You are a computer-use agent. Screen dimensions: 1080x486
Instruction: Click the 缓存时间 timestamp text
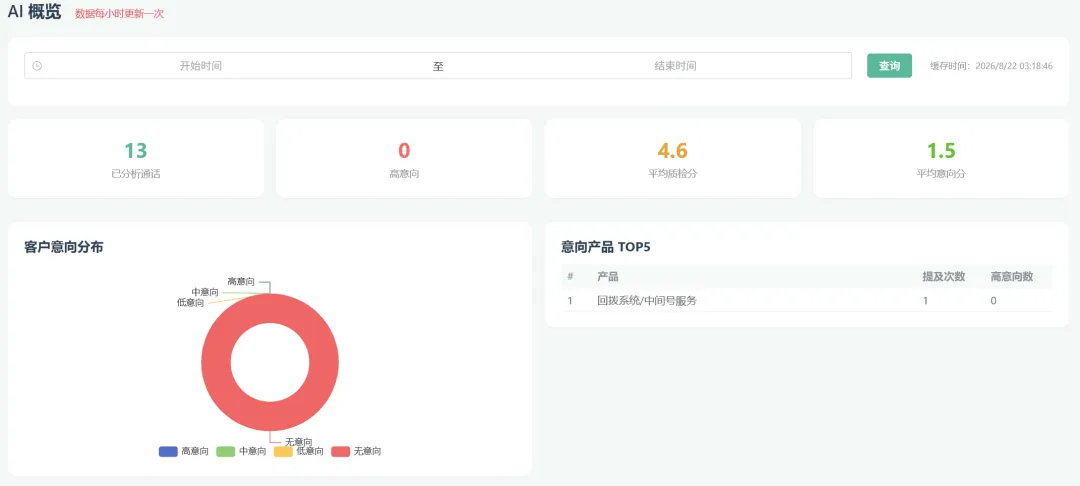[991, 66]
